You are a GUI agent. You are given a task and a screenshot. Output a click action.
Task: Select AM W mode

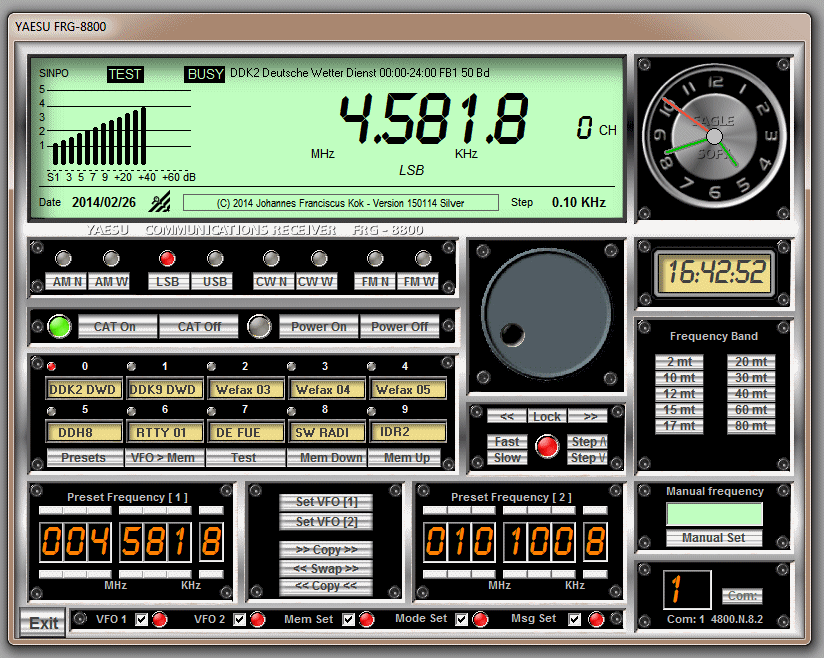pyautogui.click(x=109, y=282)
